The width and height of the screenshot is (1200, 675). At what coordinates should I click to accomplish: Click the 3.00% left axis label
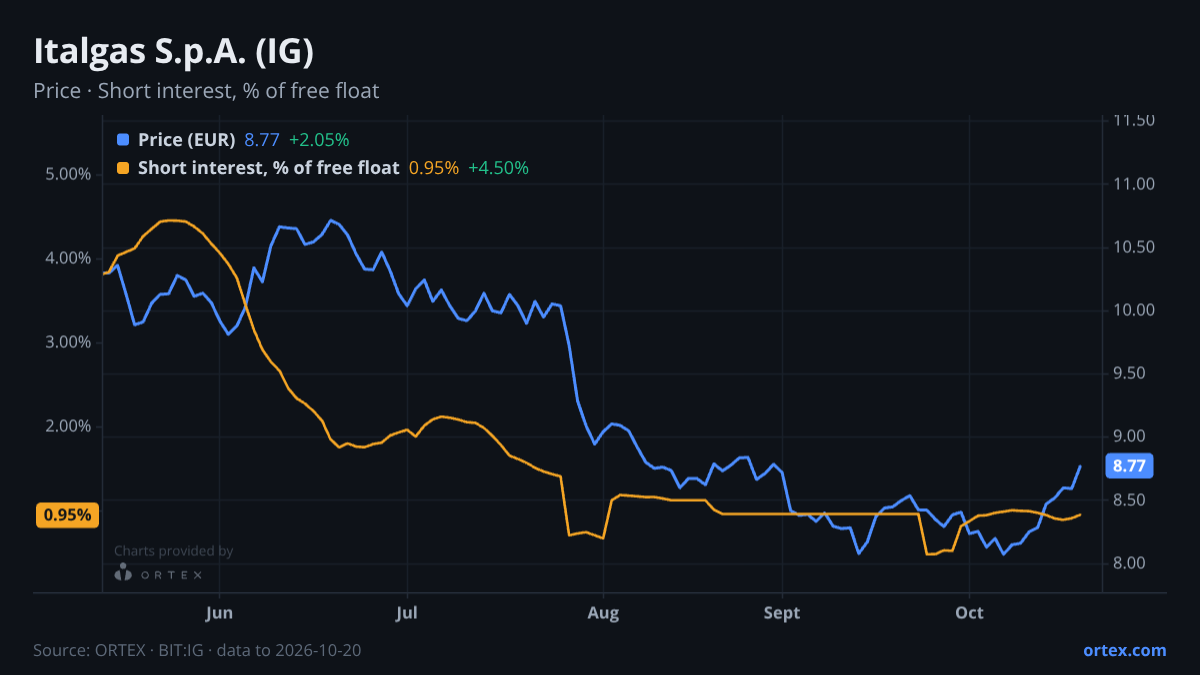[68, 342]
